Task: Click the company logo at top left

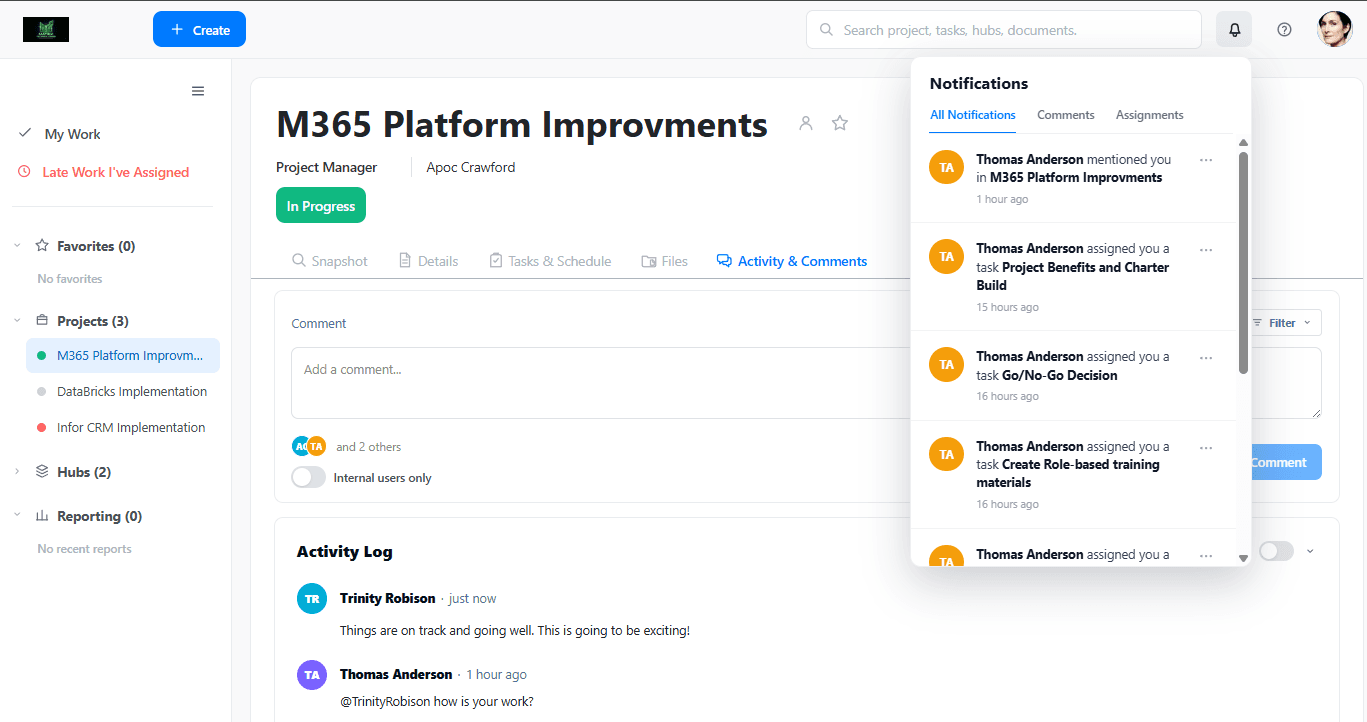Action: pos(46,30)
